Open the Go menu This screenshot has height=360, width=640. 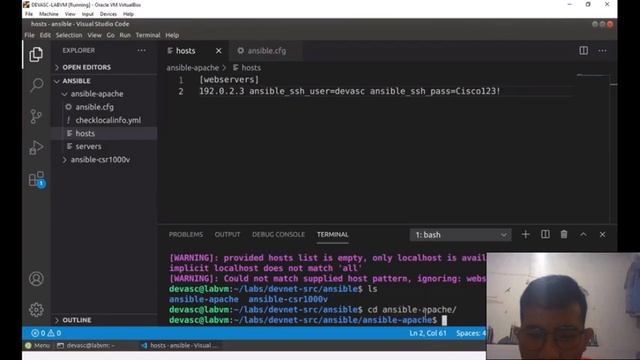pos(111,35)
